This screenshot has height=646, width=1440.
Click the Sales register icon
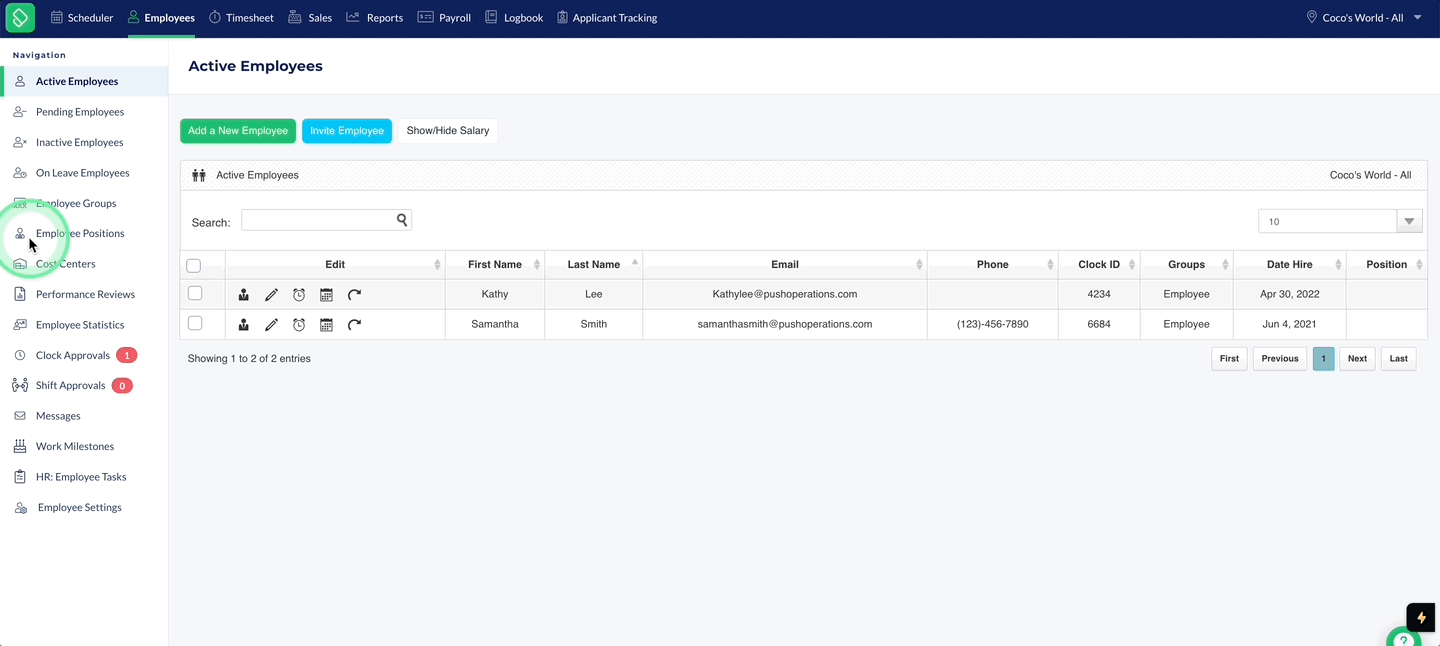click(295, 17)
